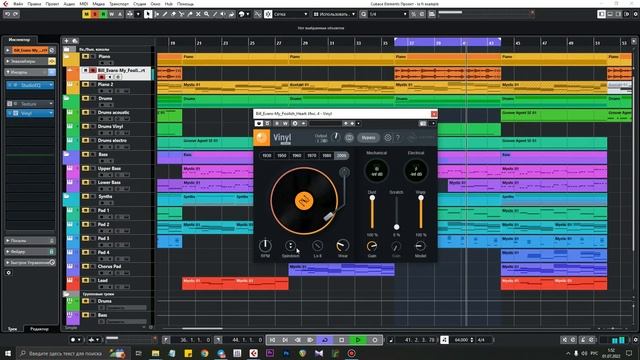Open the StudioEQ insert slot dropdown
The width and height of the screenshot is (640, 360).
(51, 85)
